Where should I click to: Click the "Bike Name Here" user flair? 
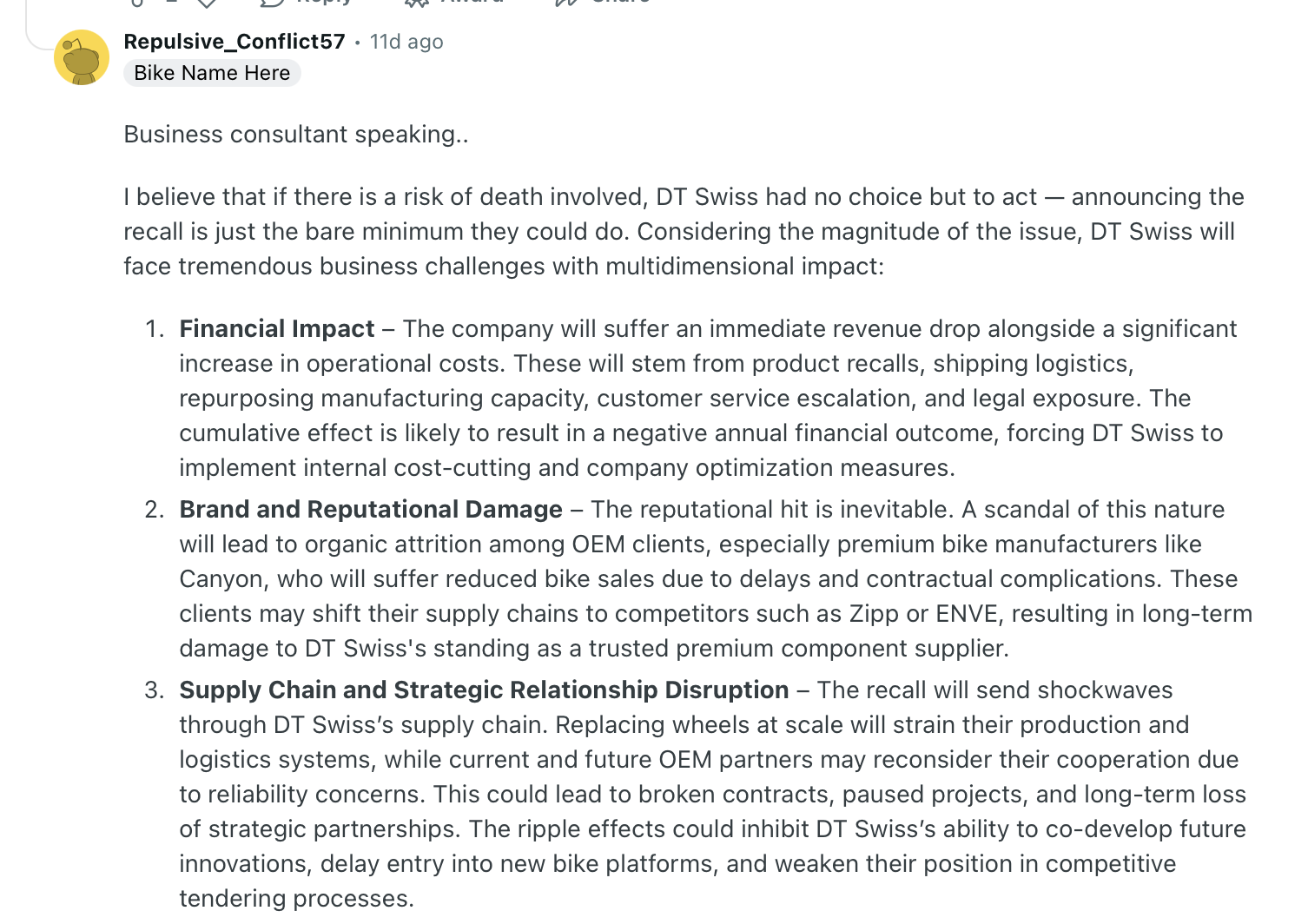212,73
